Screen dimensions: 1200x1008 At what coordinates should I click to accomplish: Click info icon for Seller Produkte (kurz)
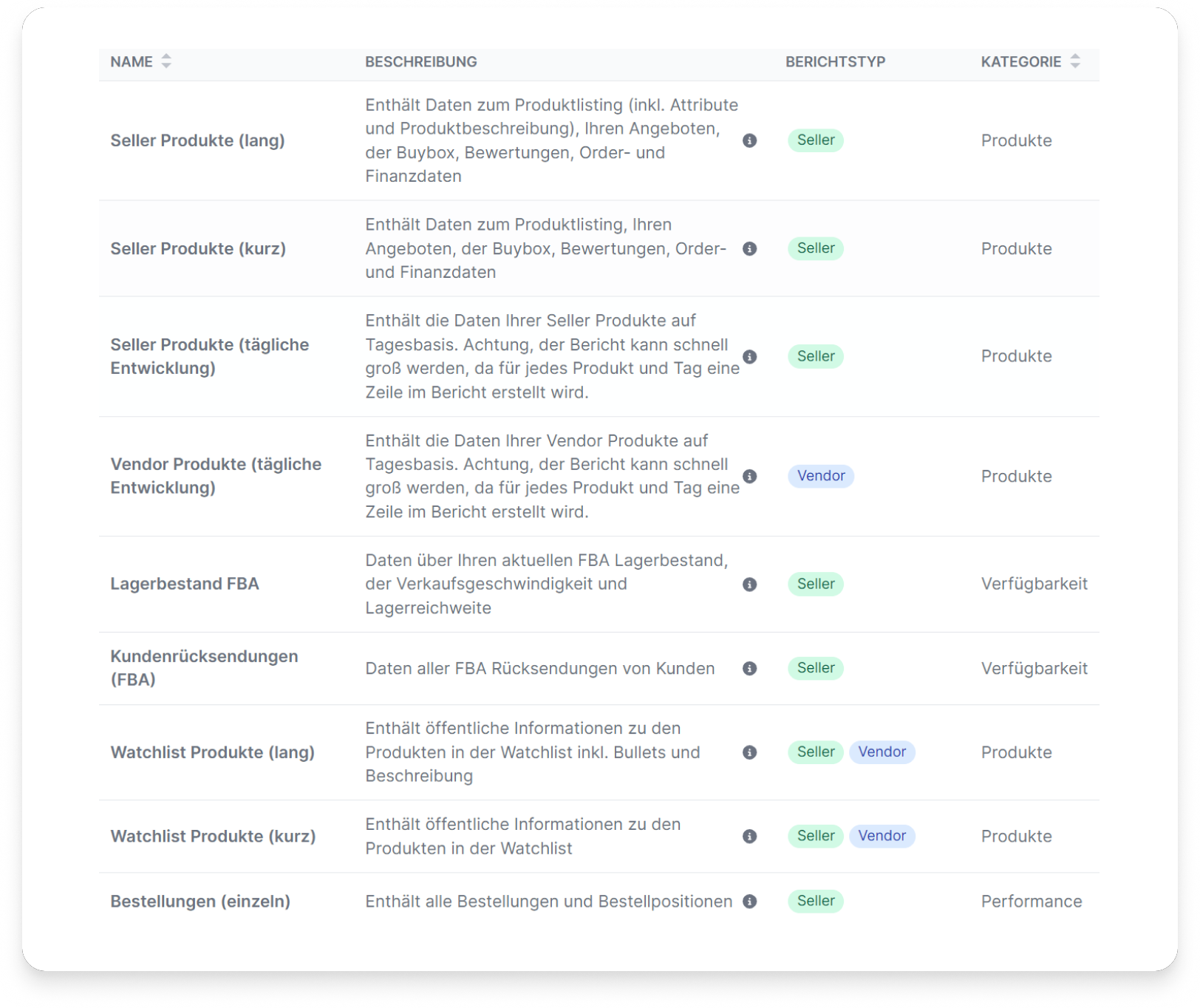749,248
